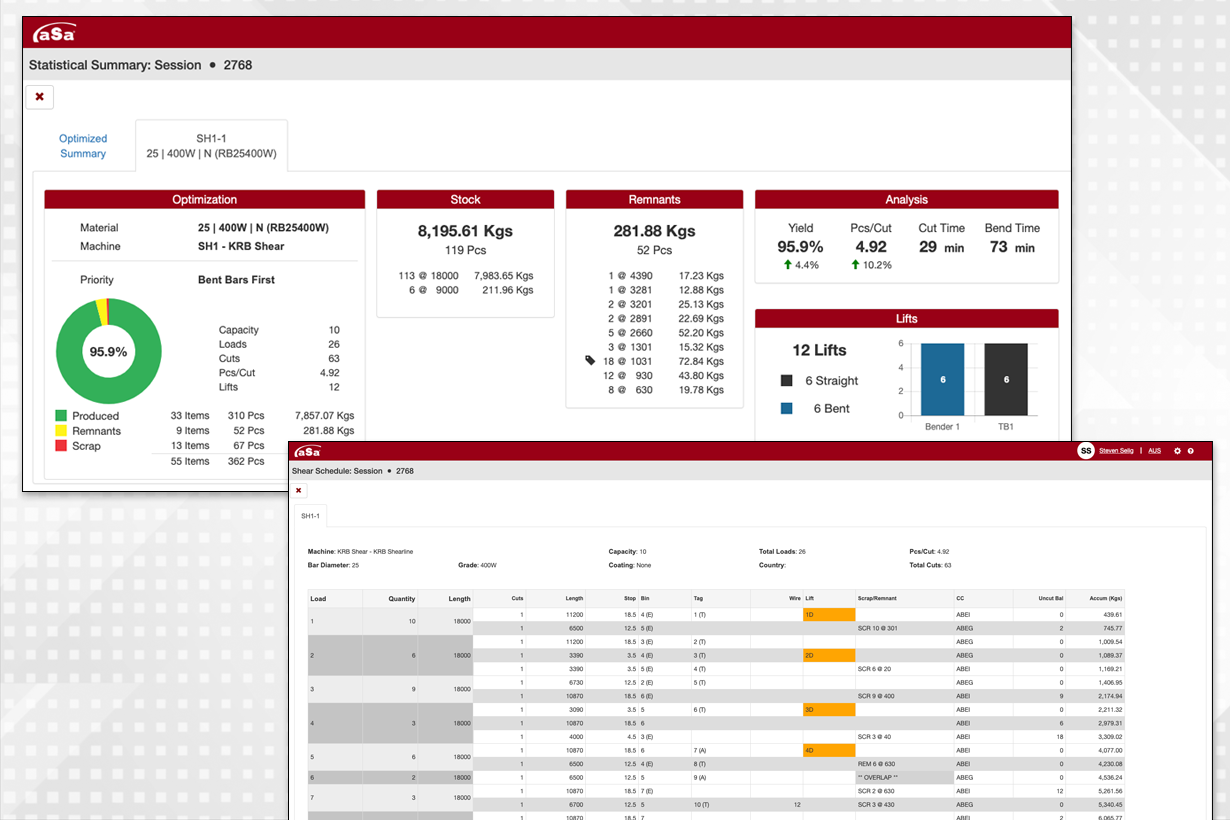This screenshot has height=820, width=1230.
Task: Click the yellow Remnants legend swatch
Action: click(x=61, y=431)
